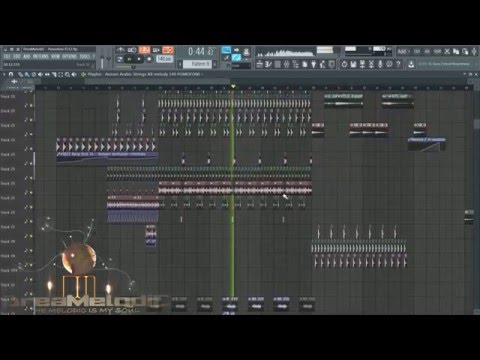Open the FILE menu
This screenshot has width=480, height=360.
(7, 57)
